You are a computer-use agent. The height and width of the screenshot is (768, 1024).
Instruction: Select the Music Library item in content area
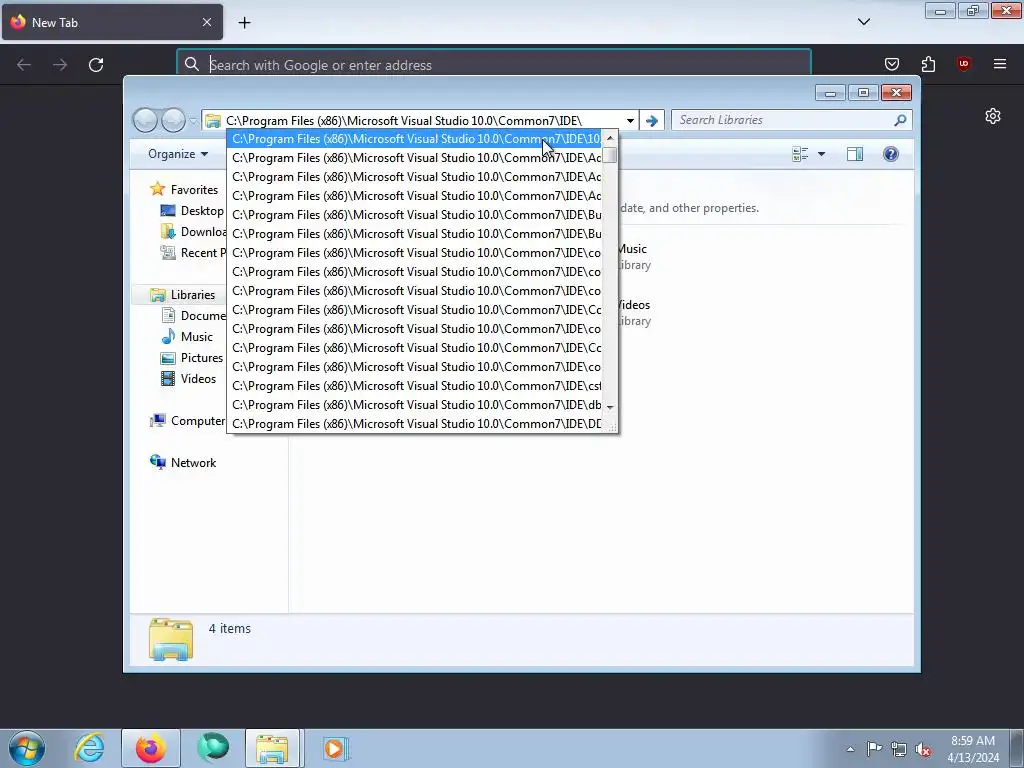click(x=634, y=257)
